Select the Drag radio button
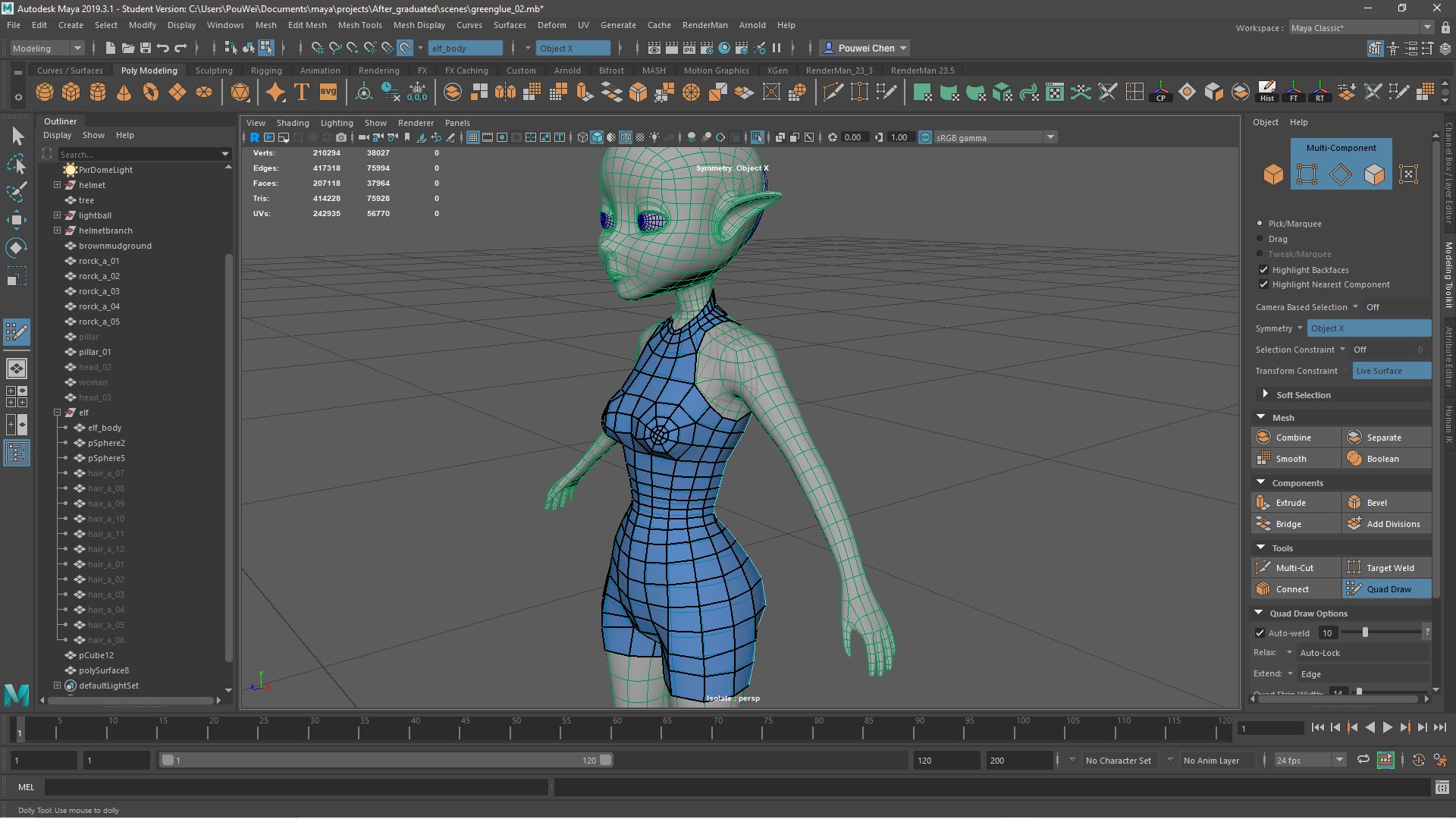This screenshot has width=1456, height=819. [1260, 239]
